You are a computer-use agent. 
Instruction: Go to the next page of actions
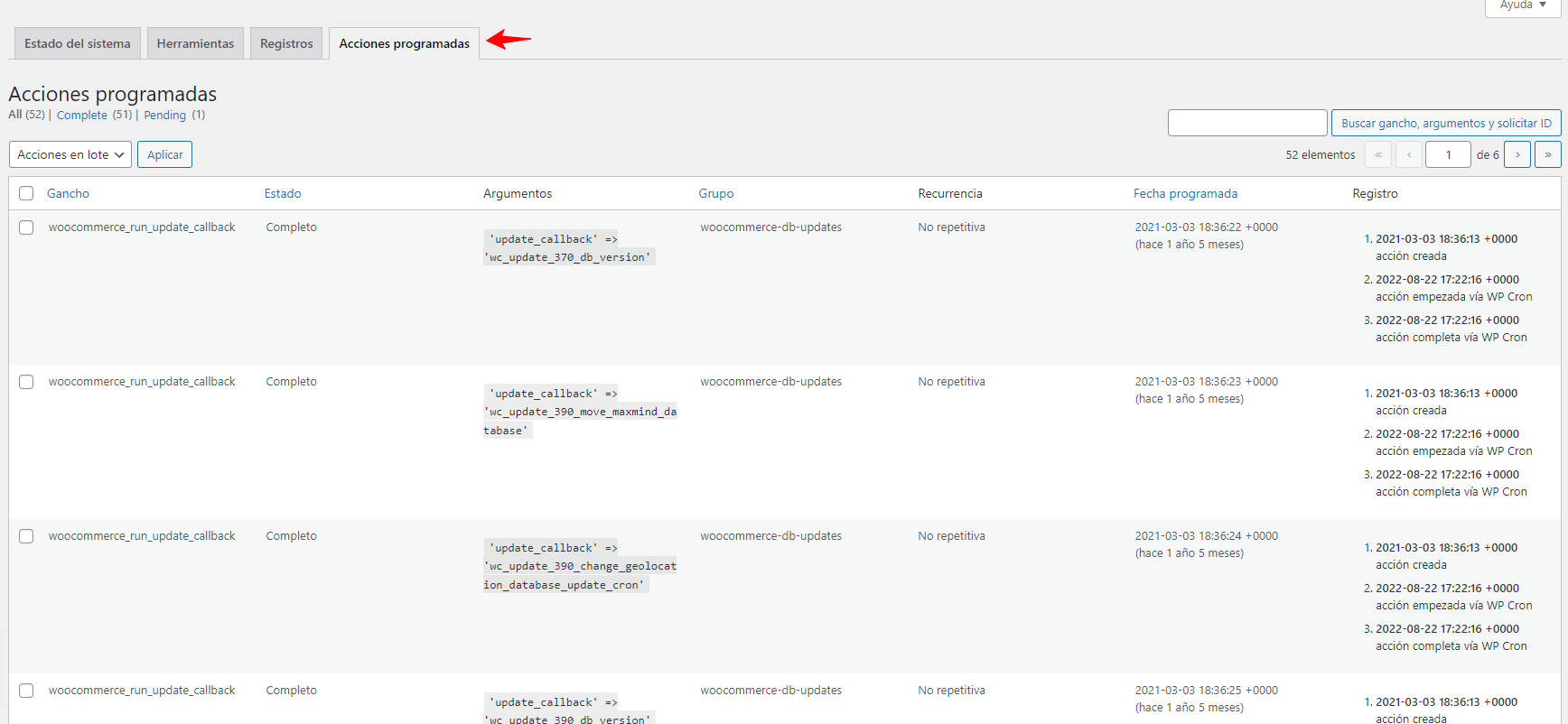[x=1517, y=154]
